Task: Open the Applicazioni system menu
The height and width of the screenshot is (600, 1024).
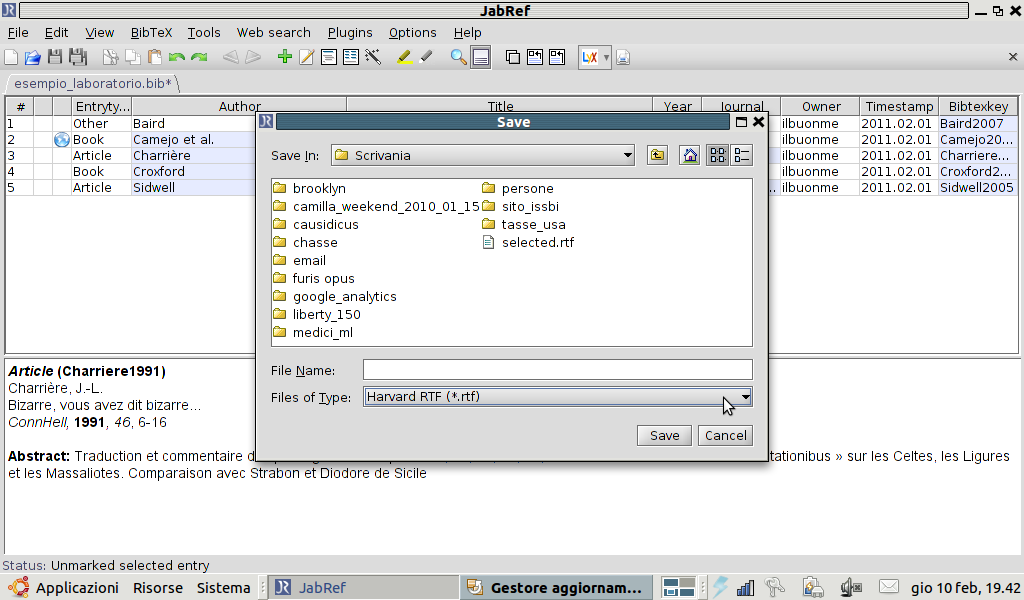Action: 77,588
